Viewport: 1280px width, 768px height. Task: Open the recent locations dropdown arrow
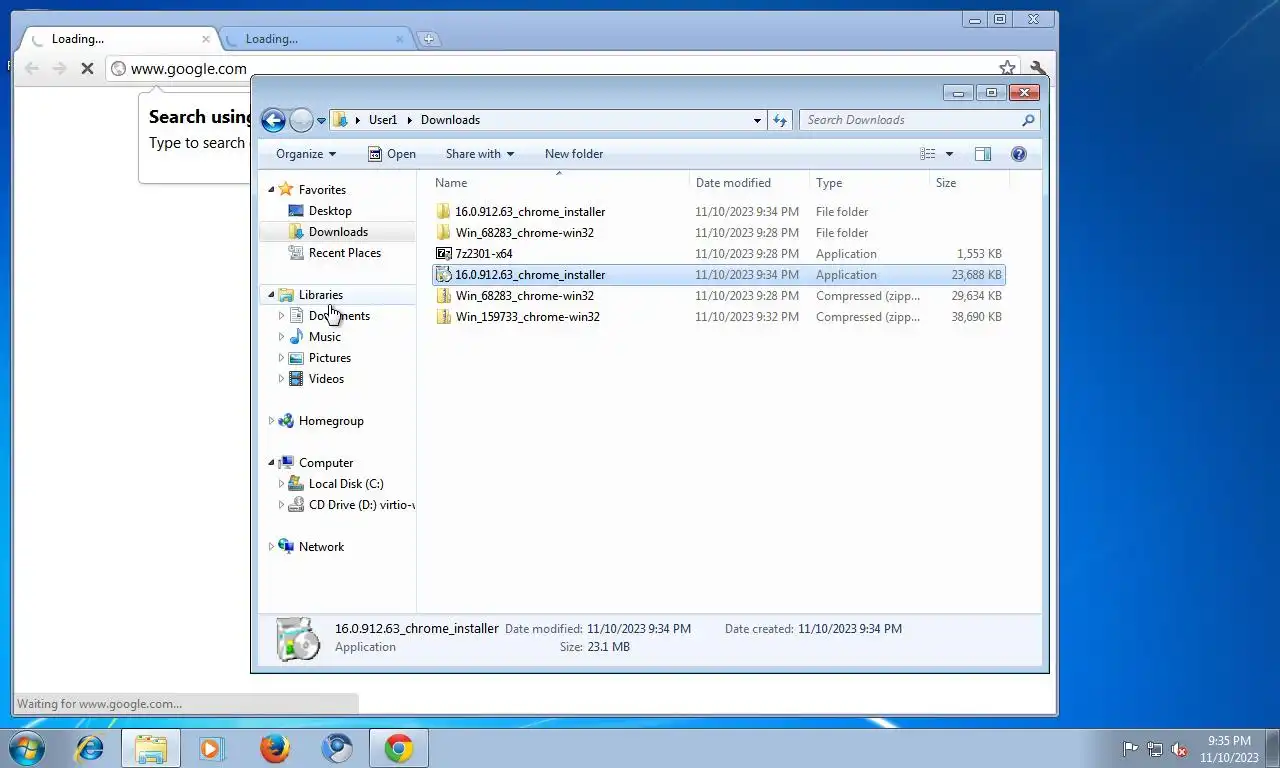(321, 121)
